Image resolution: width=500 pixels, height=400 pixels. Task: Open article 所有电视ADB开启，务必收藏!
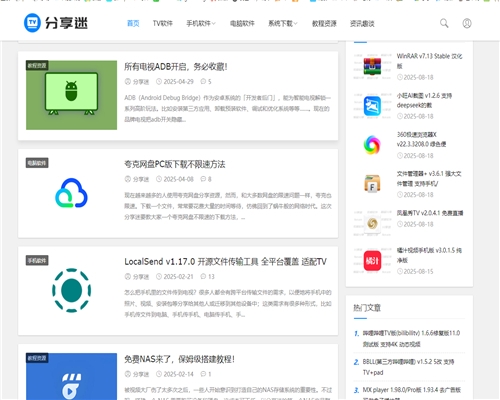coord(176,67)
